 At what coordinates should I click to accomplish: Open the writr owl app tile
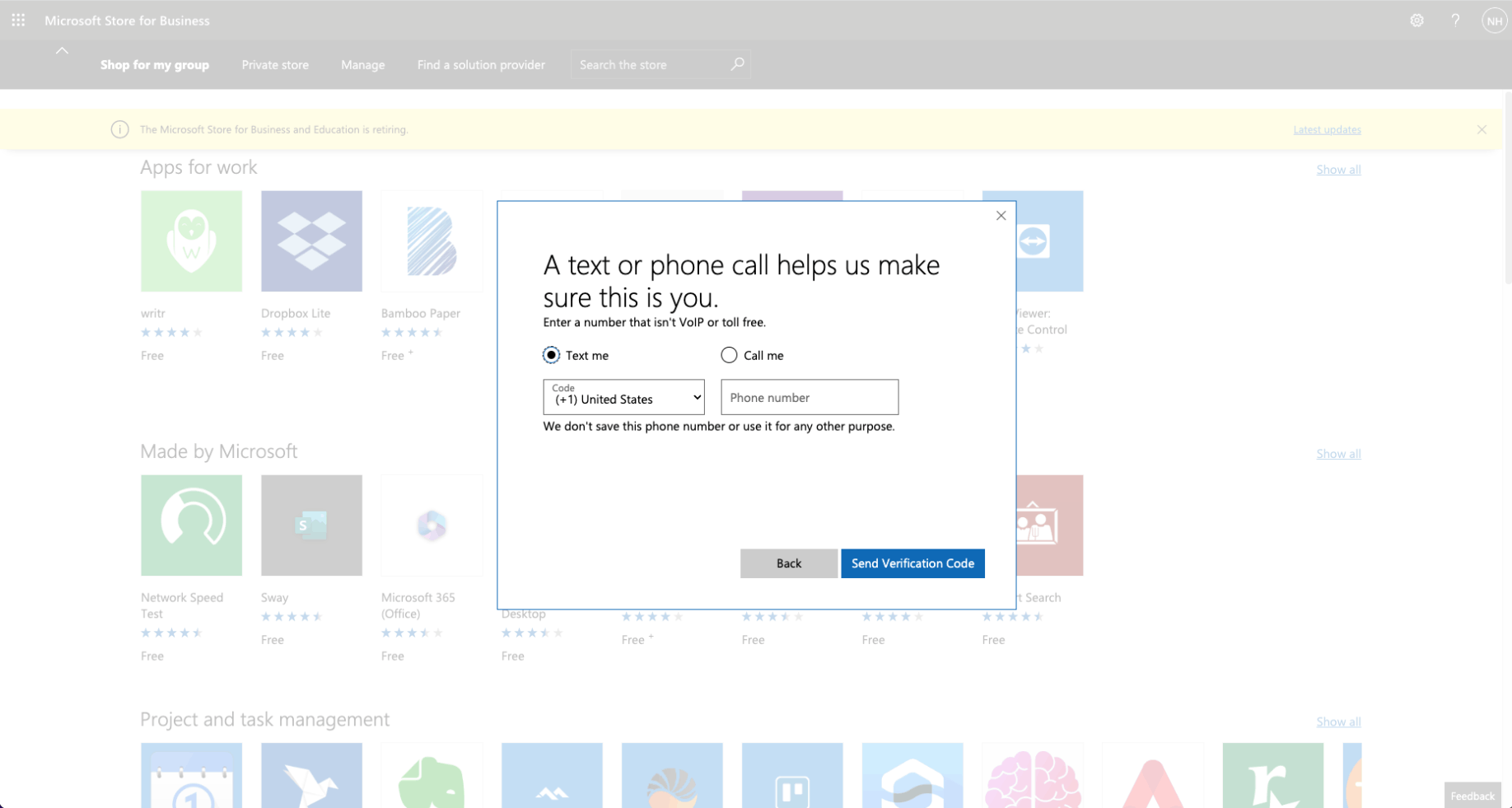coord(191,241)
